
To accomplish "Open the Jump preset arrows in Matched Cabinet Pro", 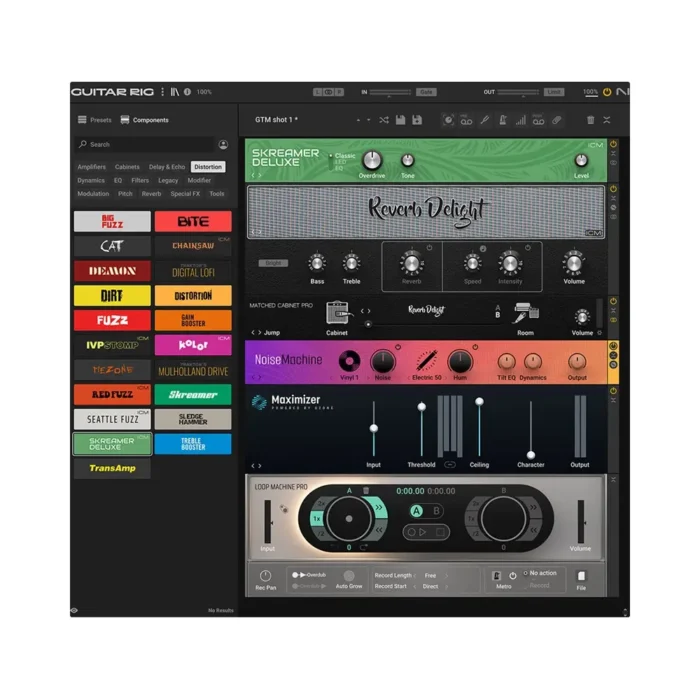I will pos(256,333).
